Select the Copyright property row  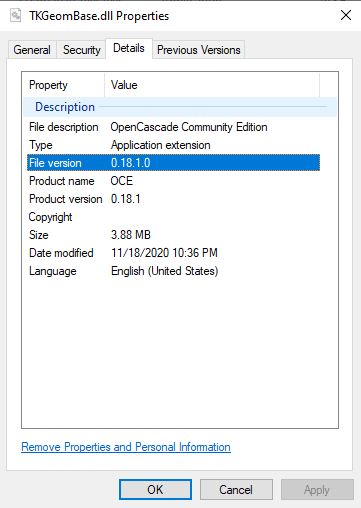(x=173, y=217)
